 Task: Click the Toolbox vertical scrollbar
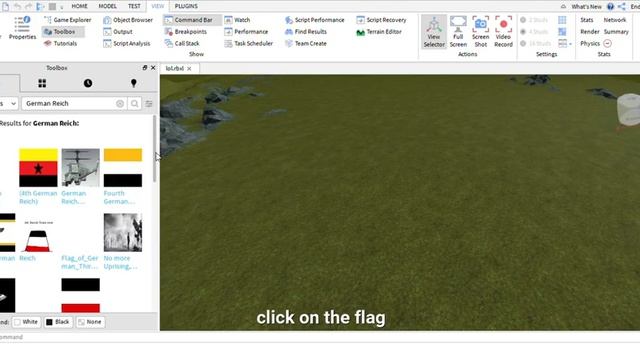pos(154,149)
